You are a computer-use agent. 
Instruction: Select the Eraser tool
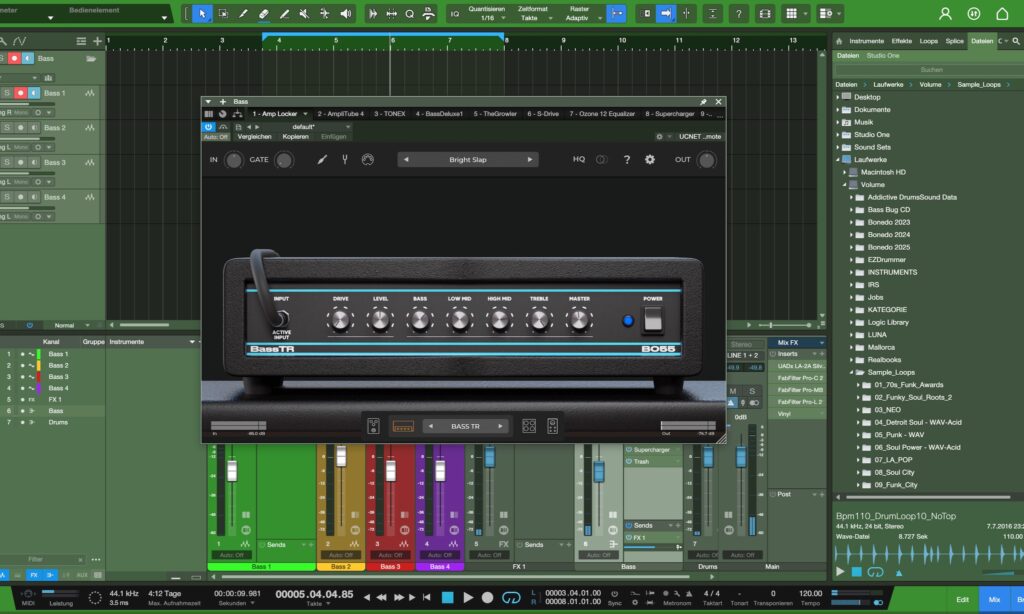coord(264,14)
